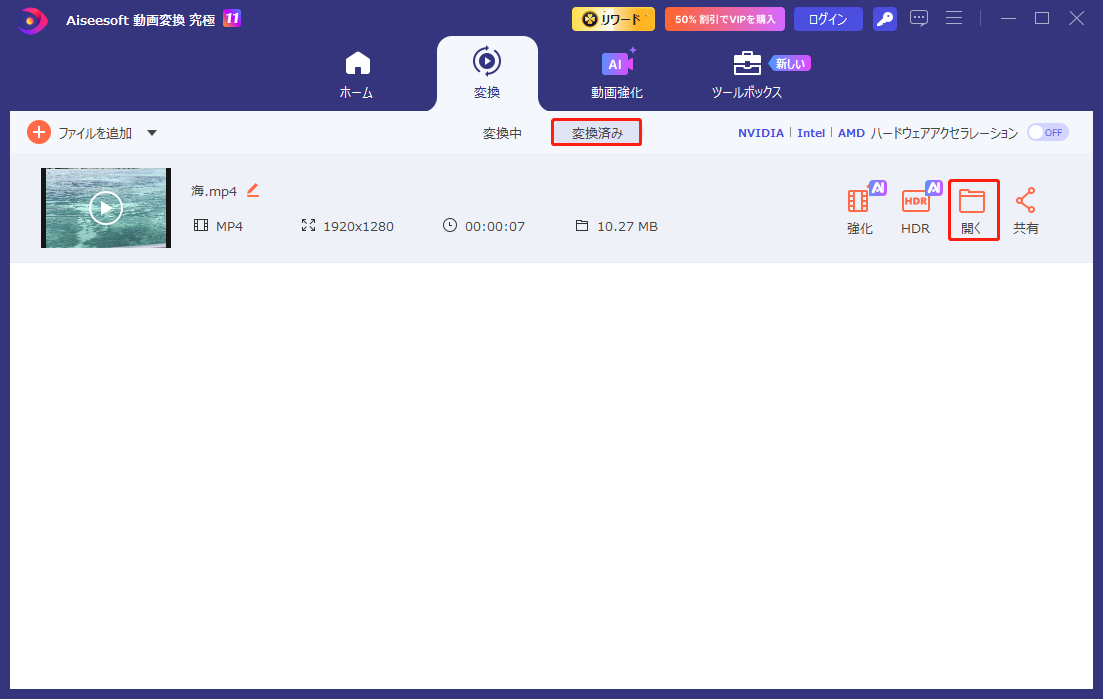Open the feedback chat icon in the title bar
Viewport: 1103px width, 699px height.
click(x=919, y=18)
